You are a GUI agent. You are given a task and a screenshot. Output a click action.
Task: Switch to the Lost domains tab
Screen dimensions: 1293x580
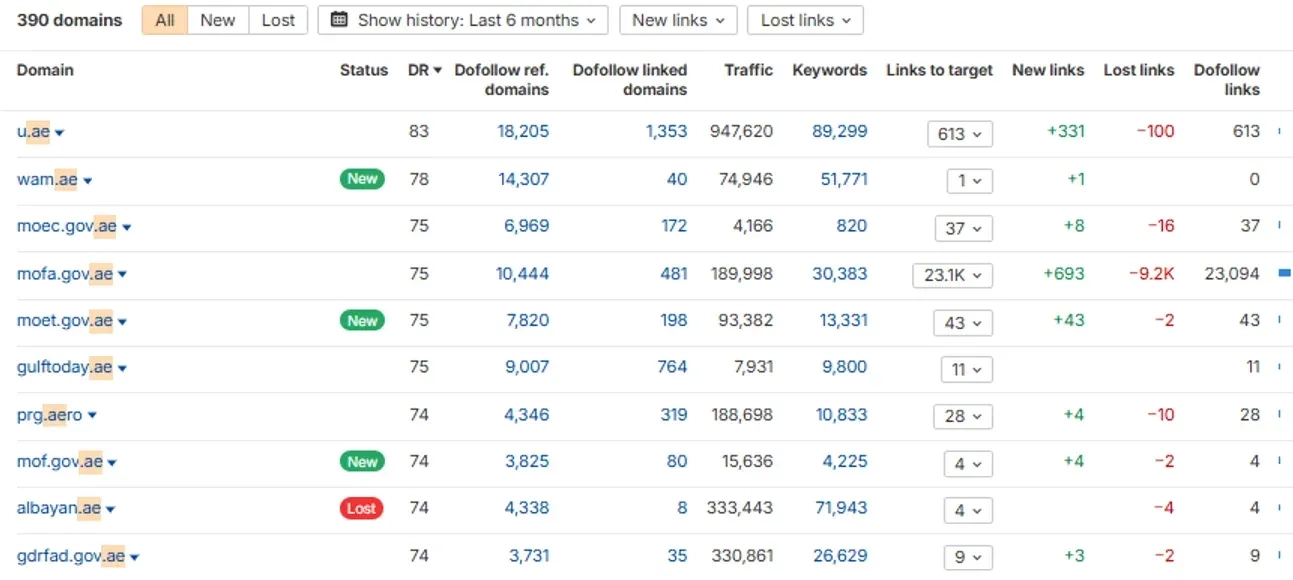(278, 20)
